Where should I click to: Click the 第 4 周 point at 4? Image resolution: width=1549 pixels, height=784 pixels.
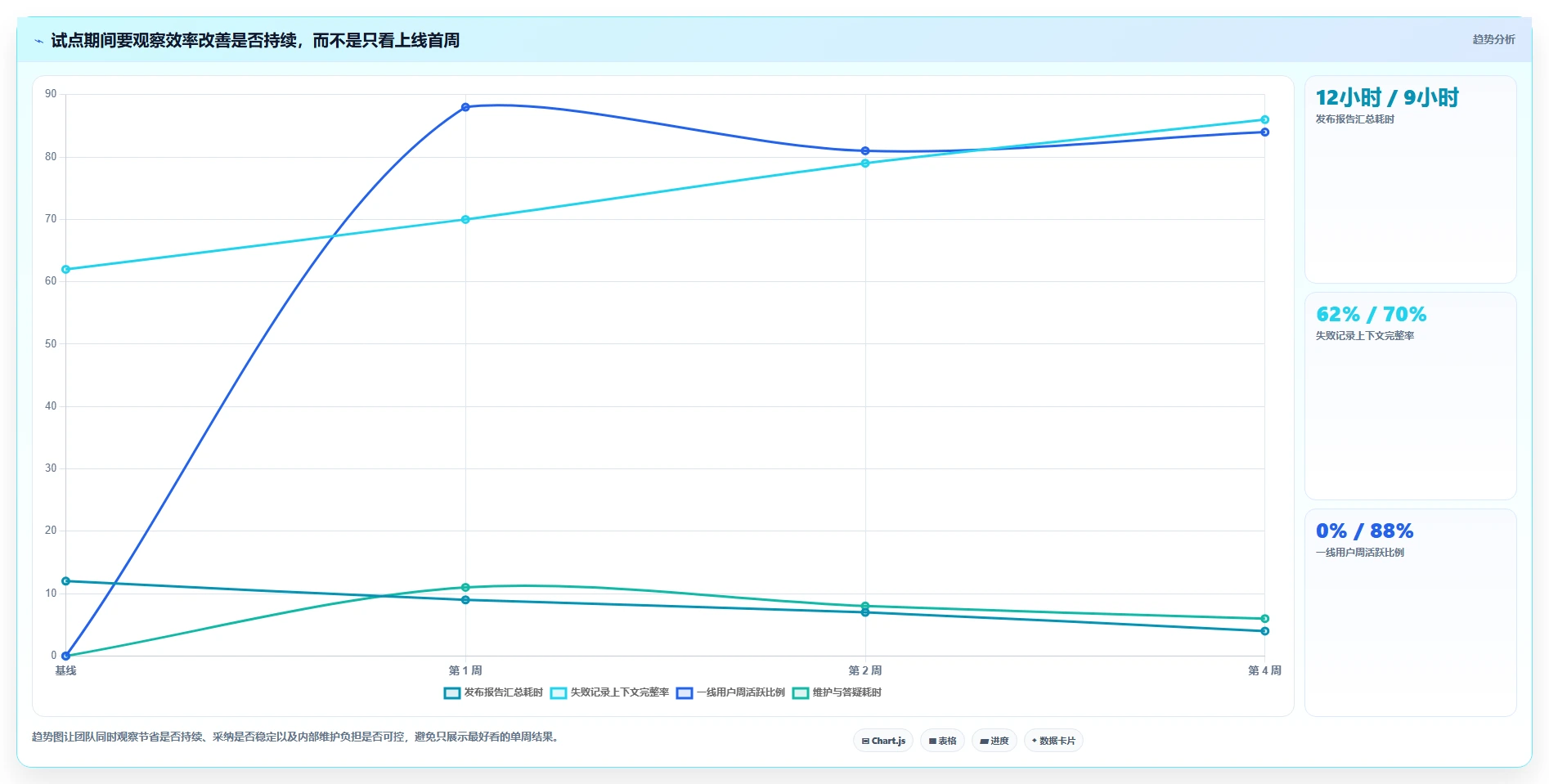tap(1264, 631)
